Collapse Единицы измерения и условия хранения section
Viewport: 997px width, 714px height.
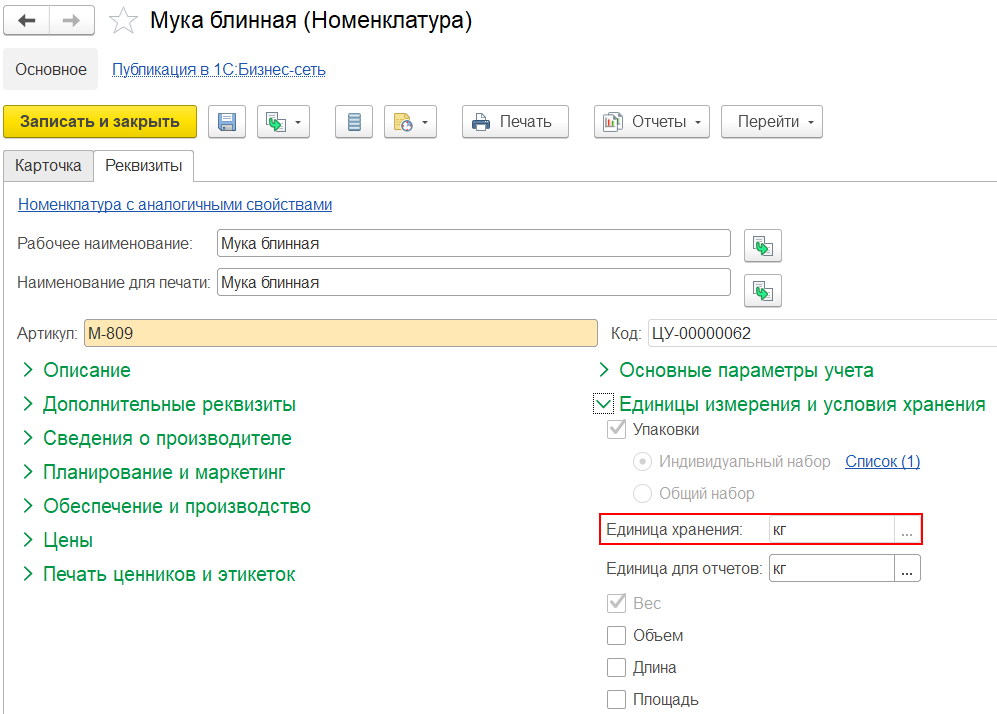point(603,404)
